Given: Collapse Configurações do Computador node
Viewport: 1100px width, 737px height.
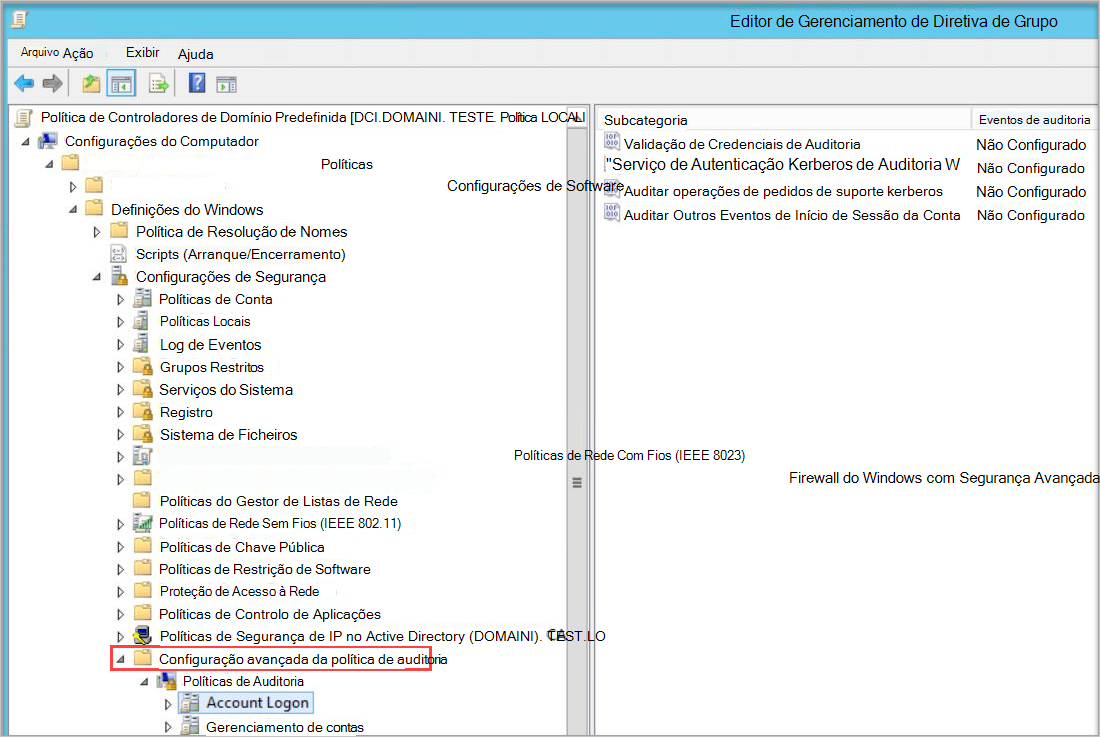Looking at the screenshot, I should click(26, 142).
